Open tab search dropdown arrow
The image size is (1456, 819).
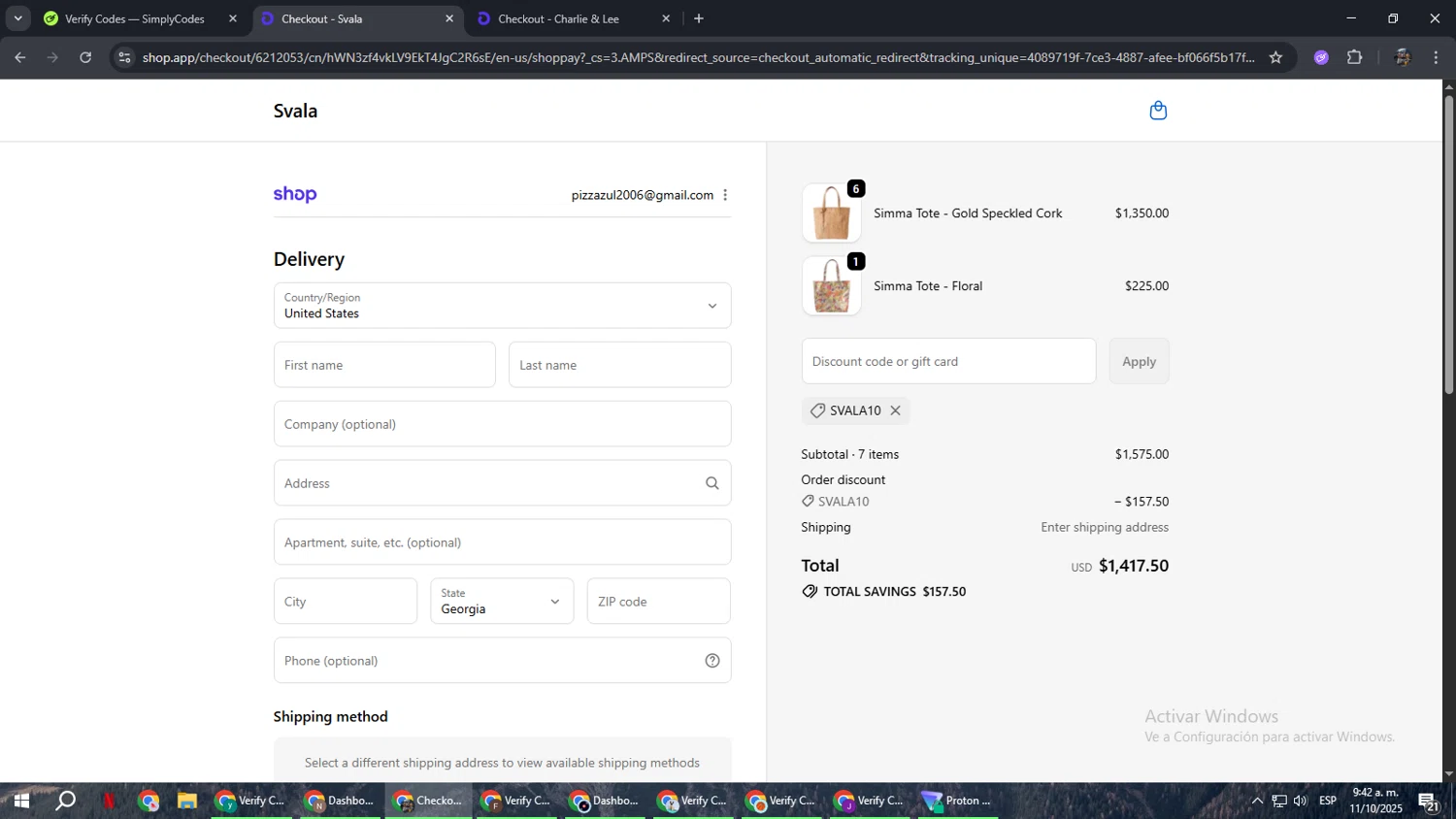click(x=17, y=18)
